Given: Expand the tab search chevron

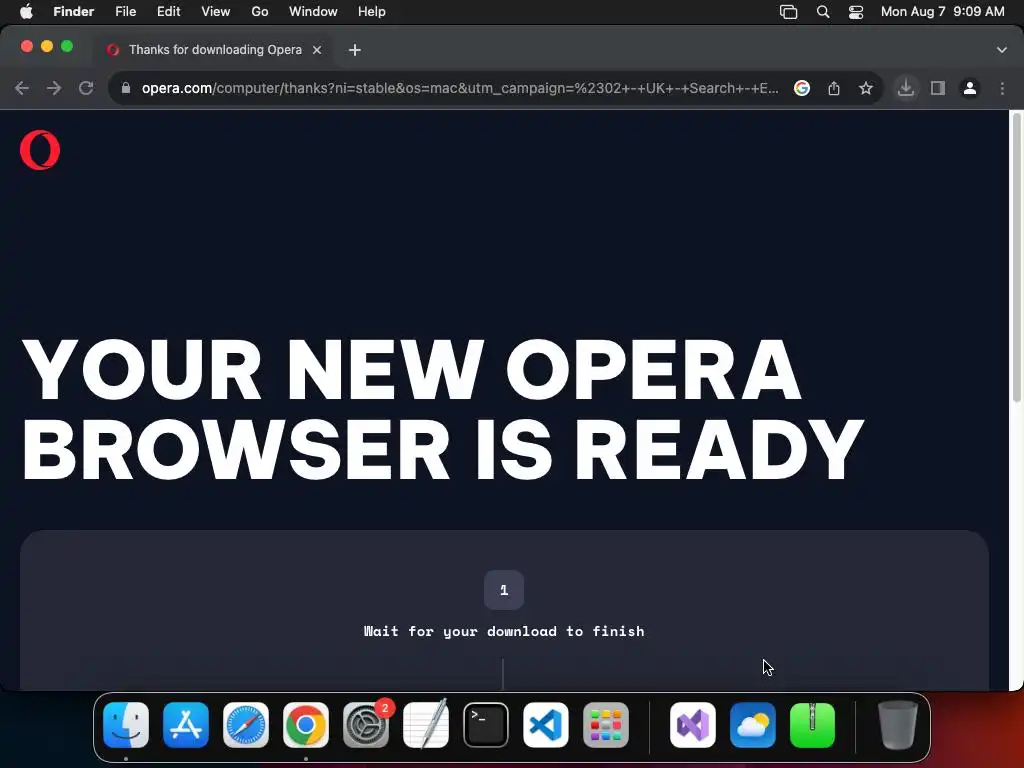Looking at the screenshot, I should point(1002,50).
